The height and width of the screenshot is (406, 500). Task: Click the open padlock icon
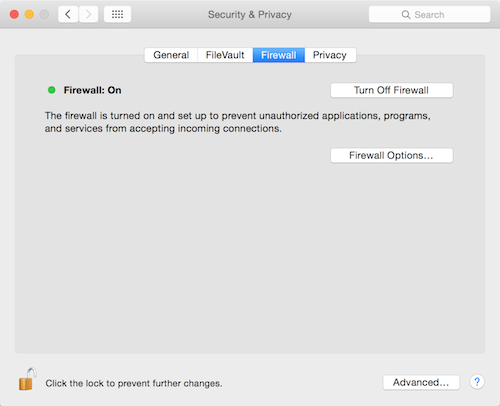27,379
